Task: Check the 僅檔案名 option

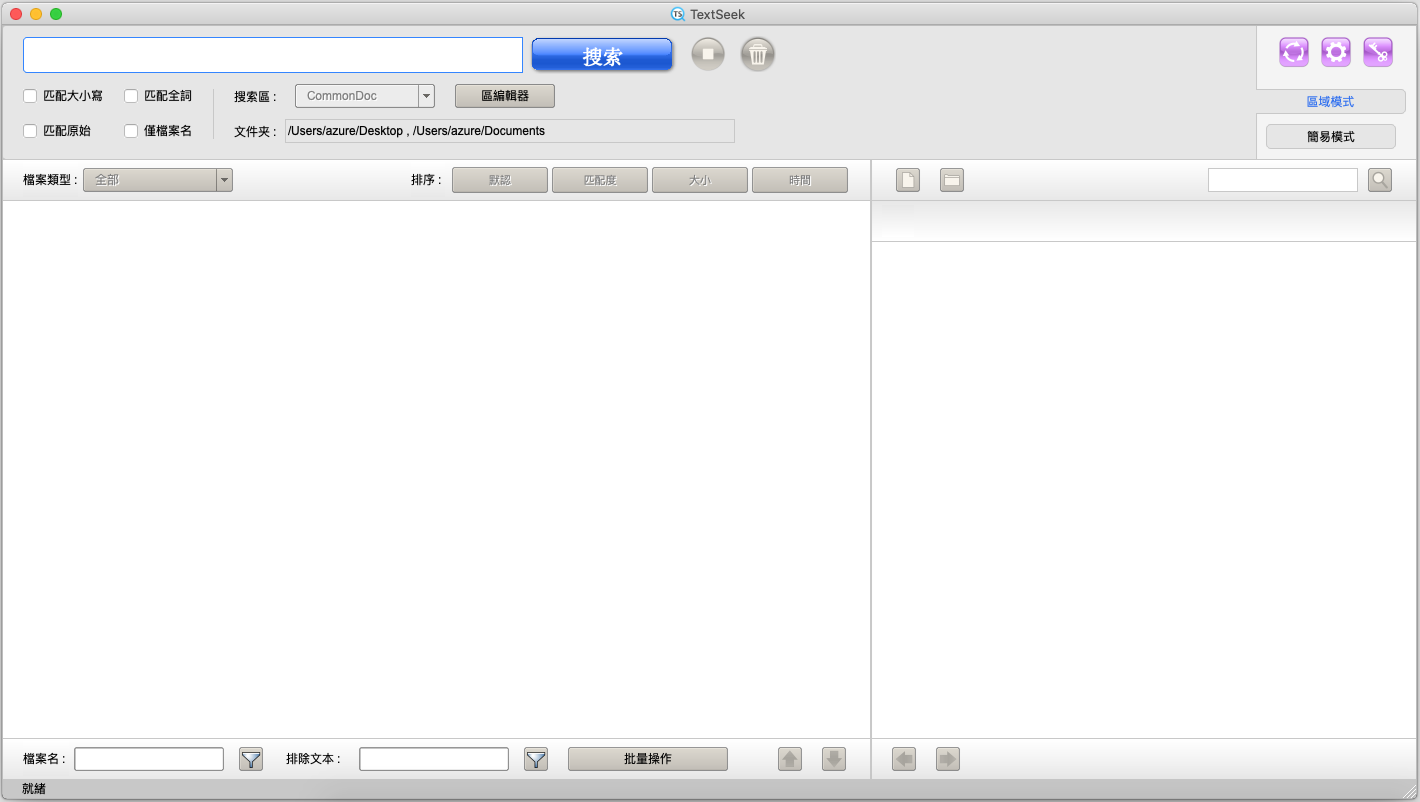Action: pyautogui.click(x=131, y=131)
